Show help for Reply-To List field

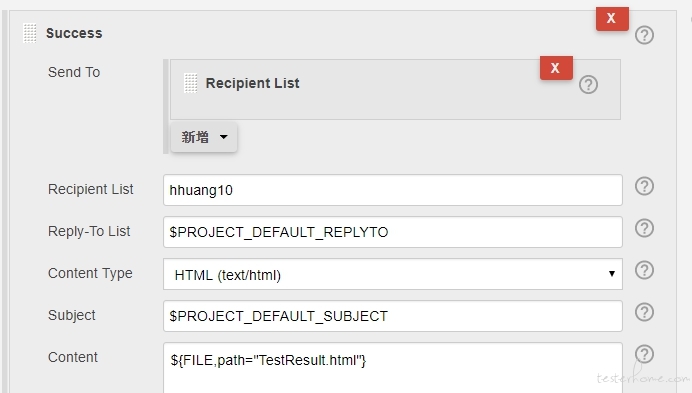(x=644, y=228)
